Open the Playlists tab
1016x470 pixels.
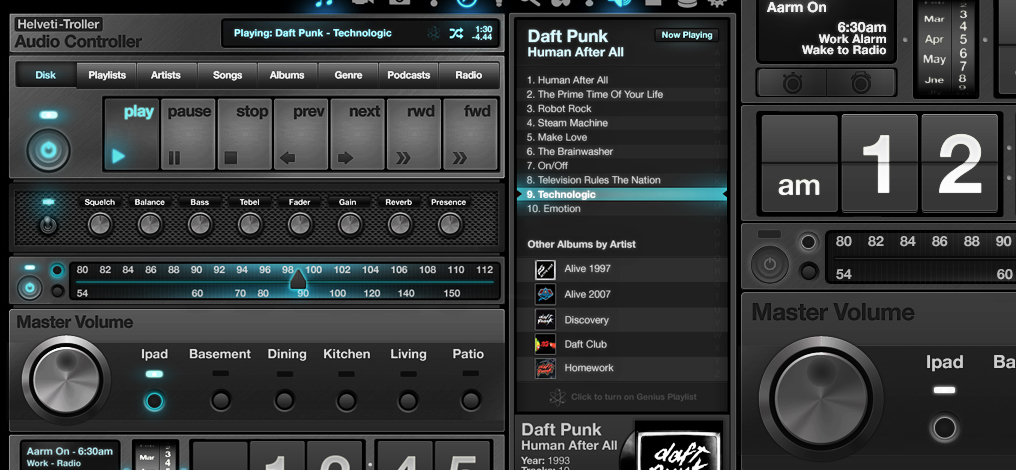coord(107,75)
